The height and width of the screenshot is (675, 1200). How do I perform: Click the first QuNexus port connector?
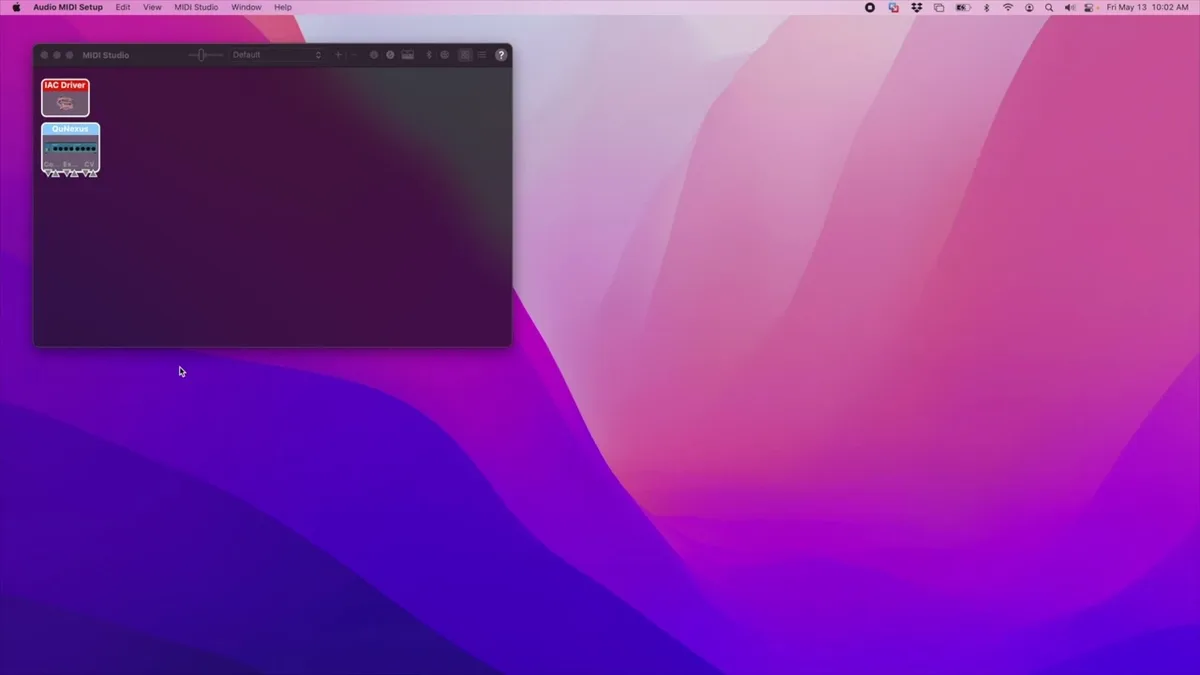tap(51, 173)
